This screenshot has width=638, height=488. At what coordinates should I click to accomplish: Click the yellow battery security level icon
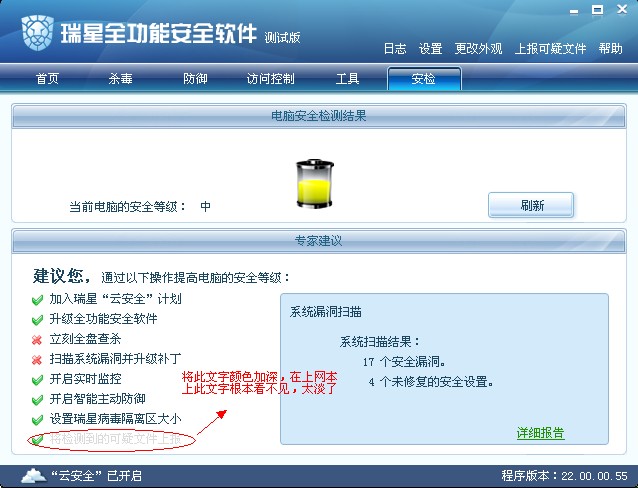coord(315,184)
